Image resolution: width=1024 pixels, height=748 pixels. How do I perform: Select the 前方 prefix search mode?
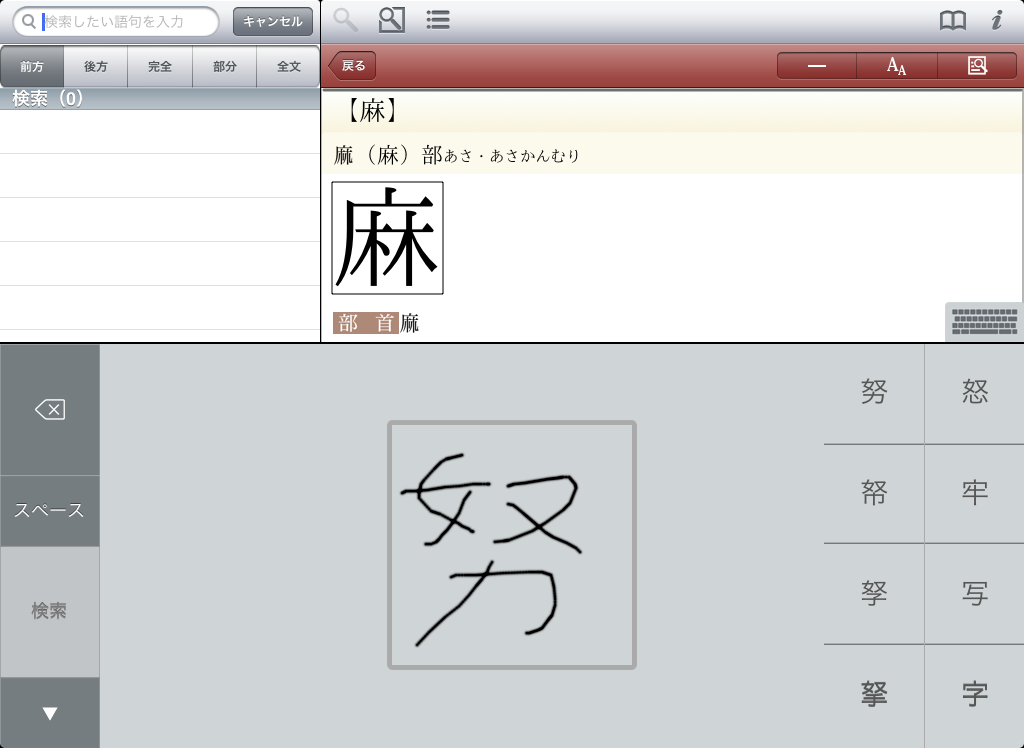[x=32, y=67]
